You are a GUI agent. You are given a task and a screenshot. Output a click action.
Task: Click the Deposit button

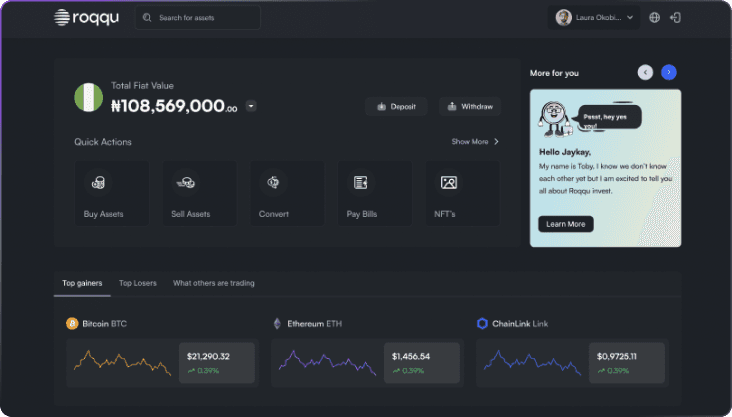pyautogui.click(x=396, y=106)
